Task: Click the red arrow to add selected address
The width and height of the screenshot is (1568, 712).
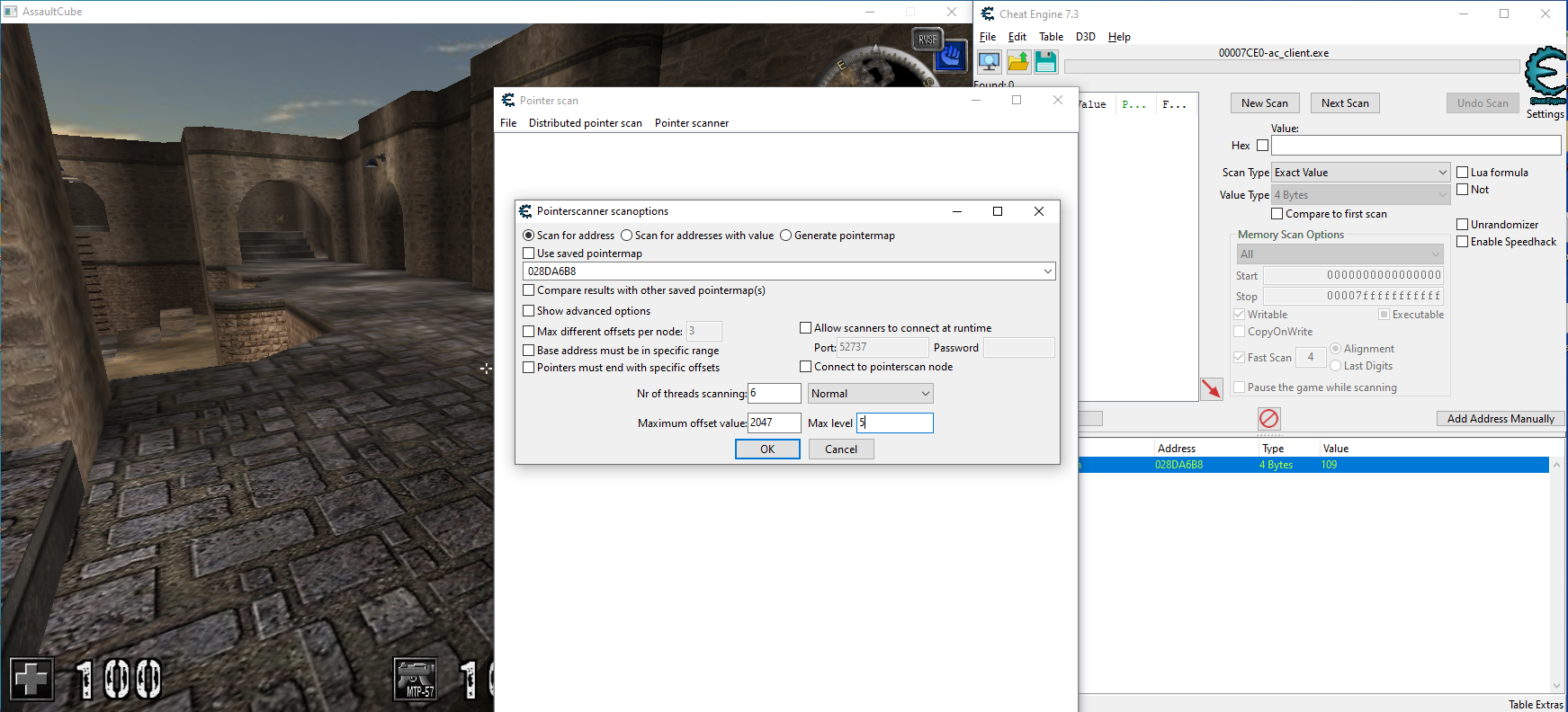Action: [1212, 388]
